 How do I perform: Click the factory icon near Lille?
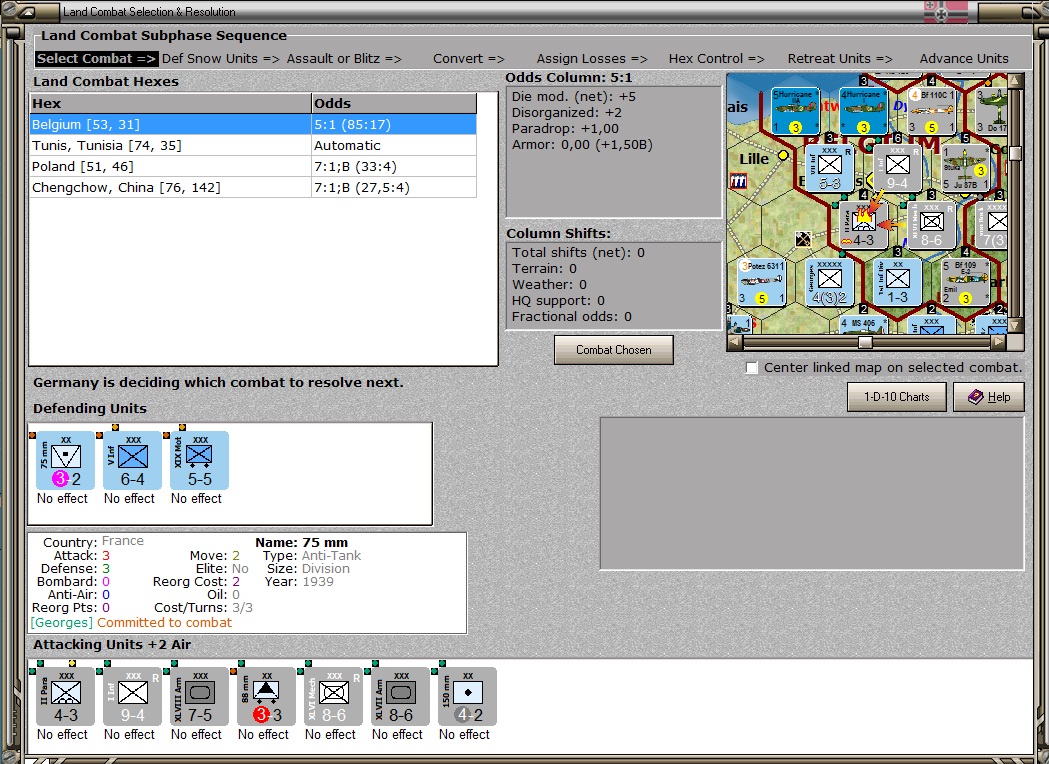pyautogui.click(x=737, y=181)
